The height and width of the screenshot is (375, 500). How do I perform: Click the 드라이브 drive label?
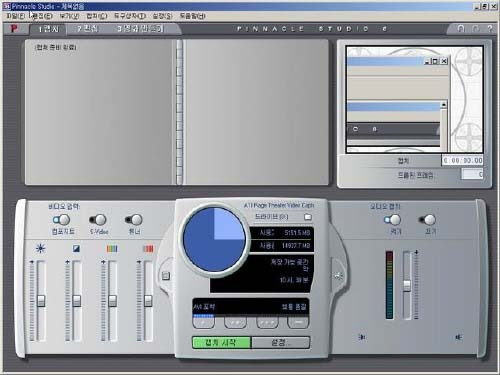pyautogui.click(x=271, y=217)
